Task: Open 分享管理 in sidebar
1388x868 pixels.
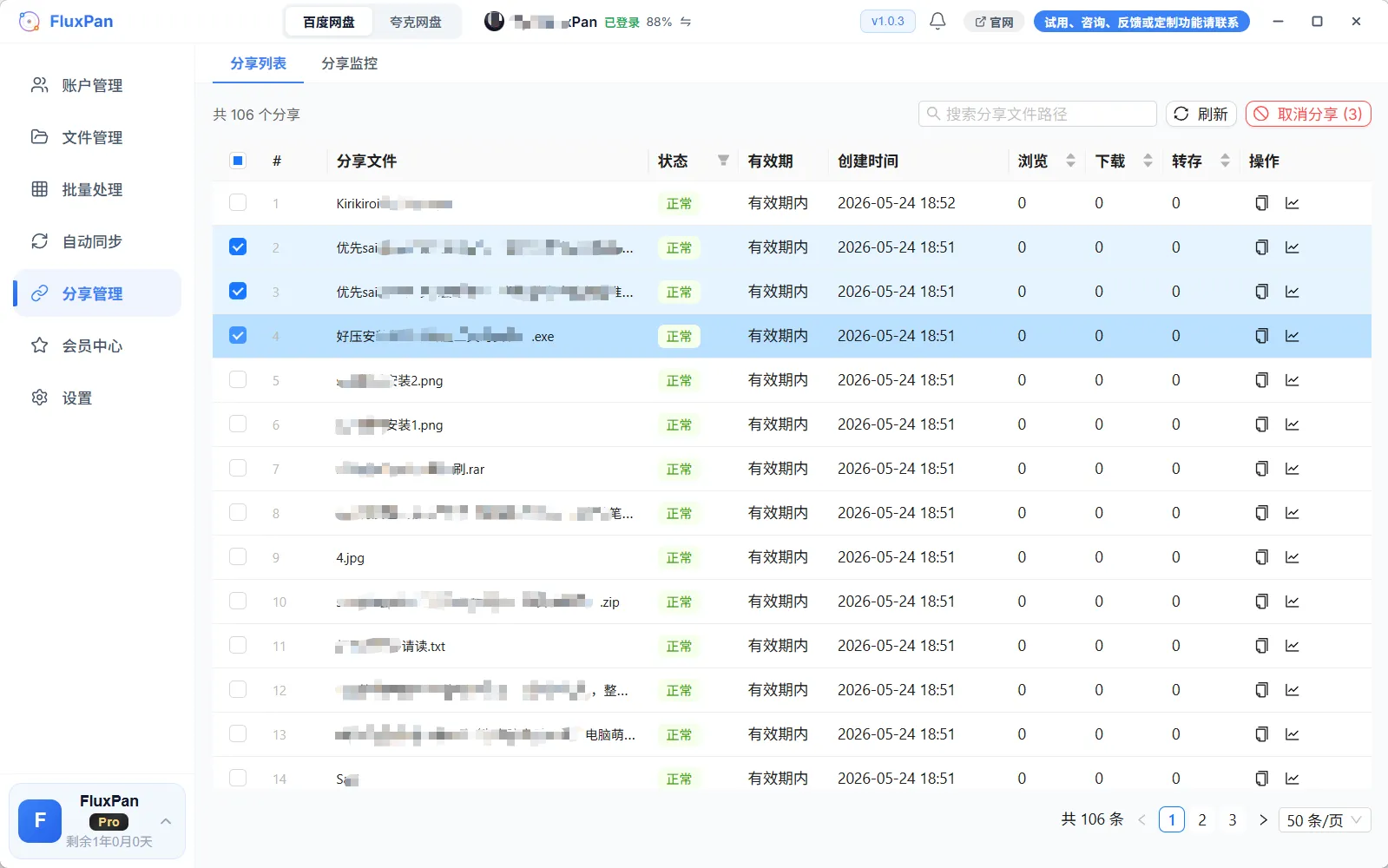Action: pos(97,293)
